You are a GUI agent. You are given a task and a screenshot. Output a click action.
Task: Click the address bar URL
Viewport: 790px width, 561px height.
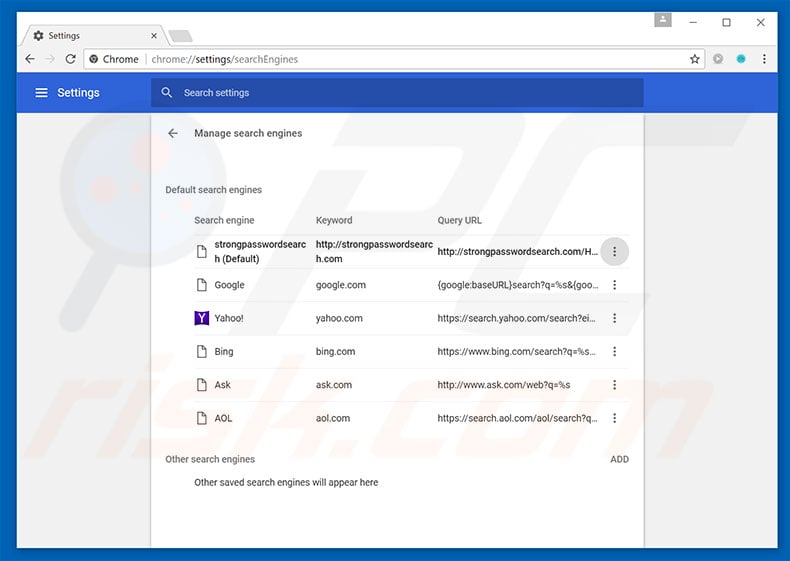tap(225, 59)
